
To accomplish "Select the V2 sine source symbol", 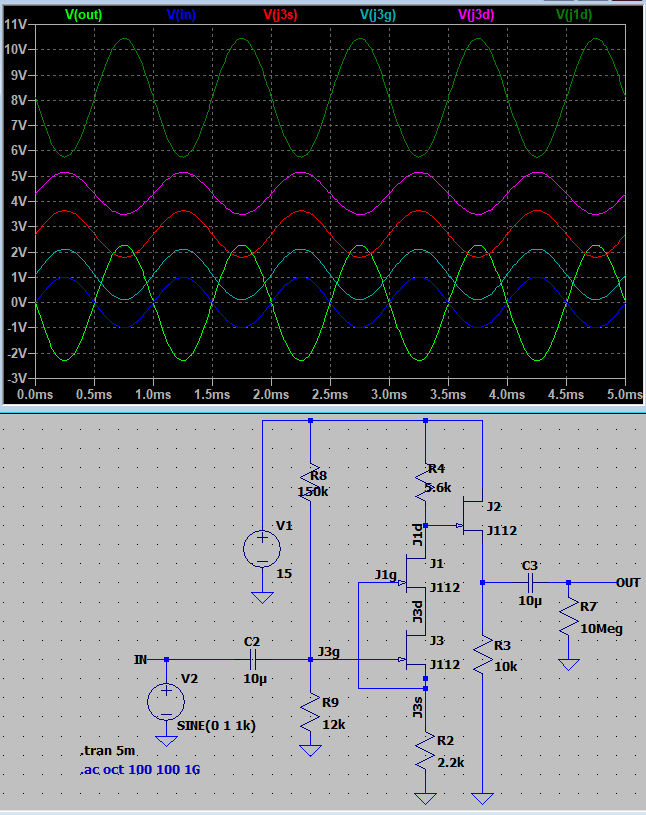I will (x=166, y=701).
